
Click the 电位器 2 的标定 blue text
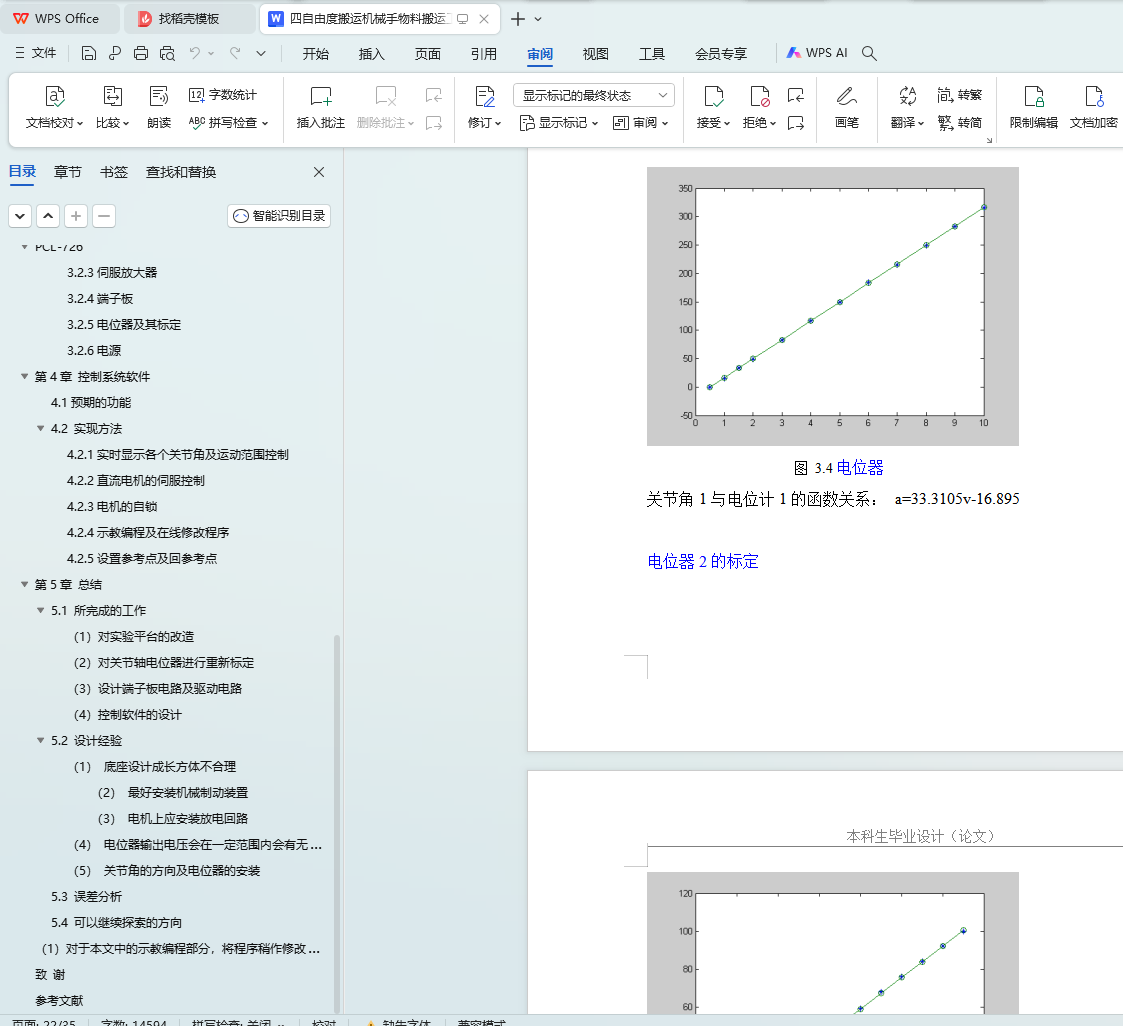click(x=703, y=561)
